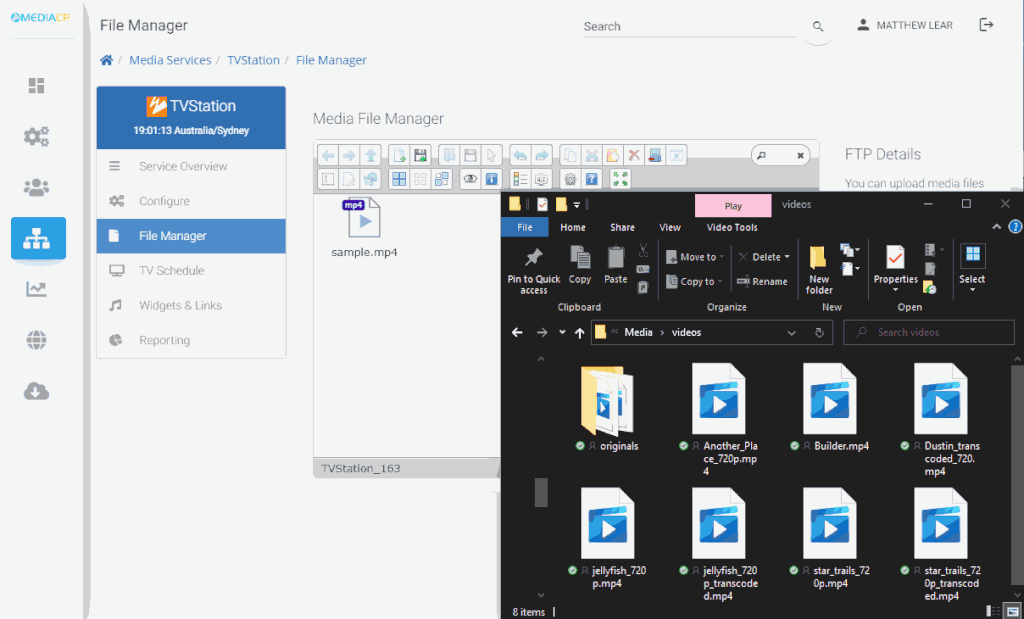Click the eye preview icon in the media file manager
This screenshot has width=1024, height=619.
click(470, 179)
